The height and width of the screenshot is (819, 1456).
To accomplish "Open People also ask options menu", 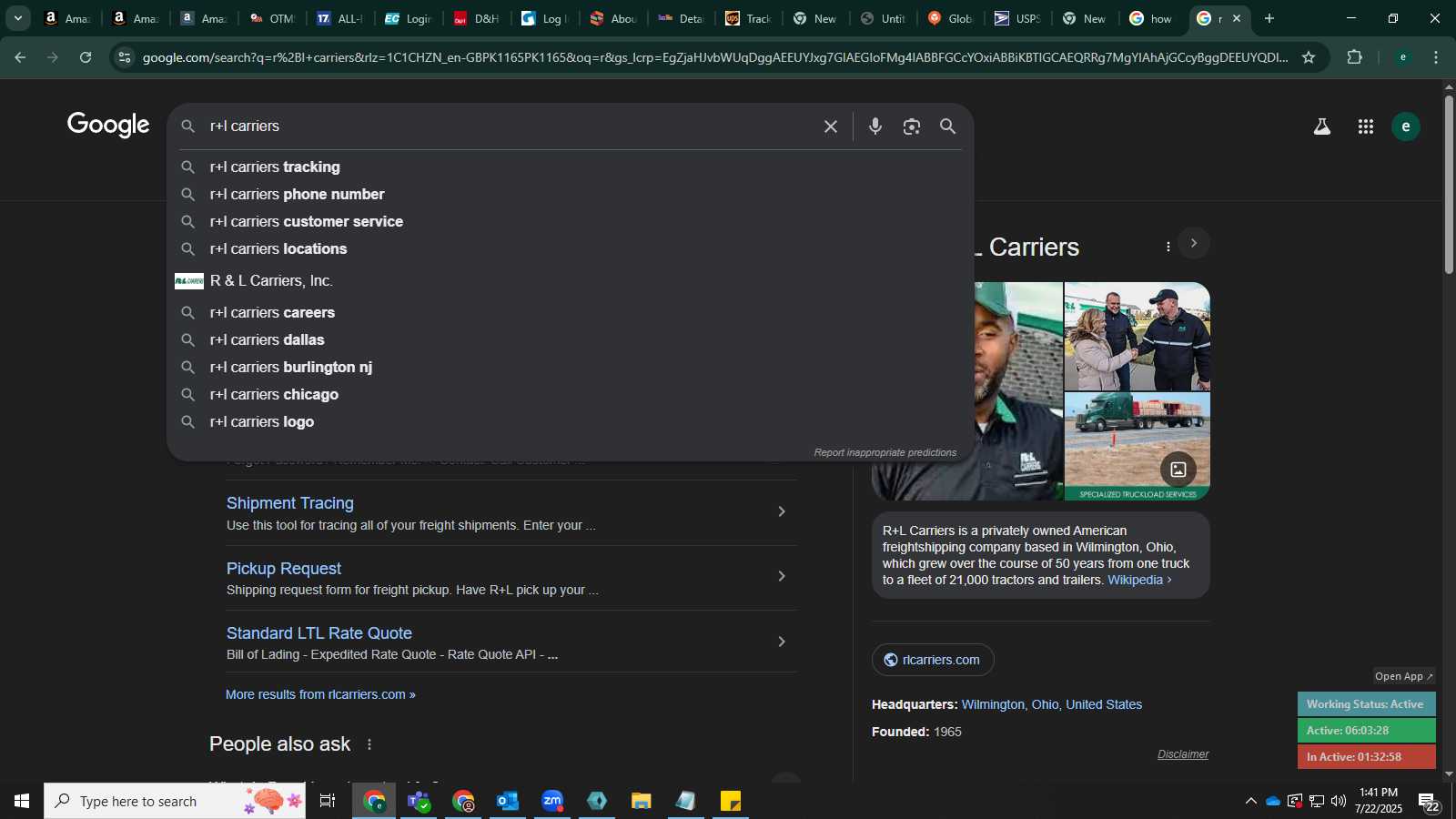I will click(369, 744).
